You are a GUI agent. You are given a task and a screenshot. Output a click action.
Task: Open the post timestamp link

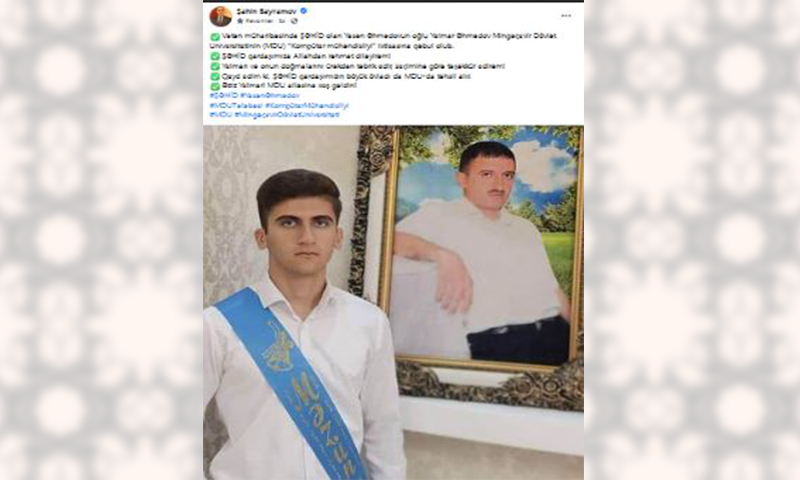point(282,21)
